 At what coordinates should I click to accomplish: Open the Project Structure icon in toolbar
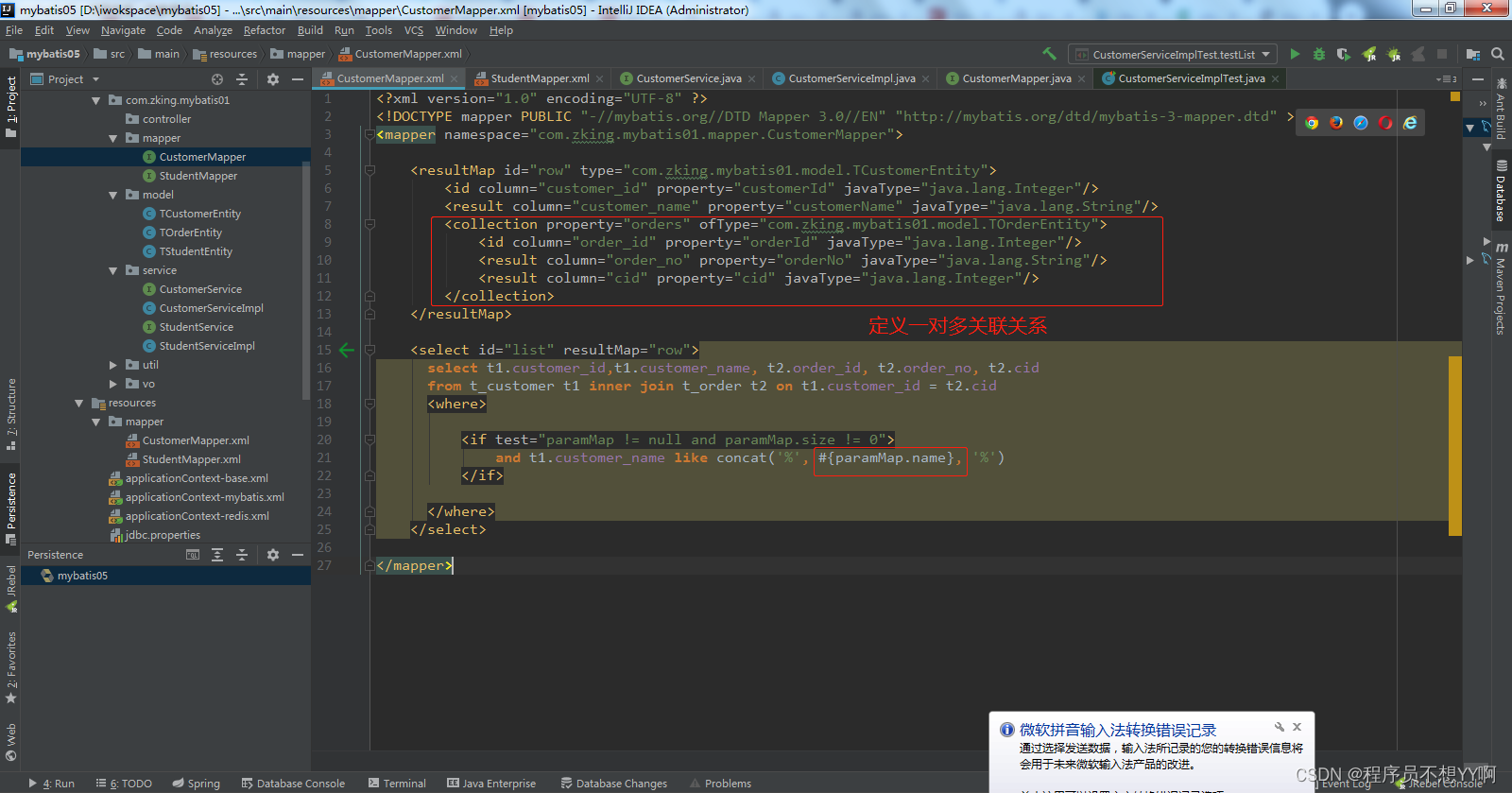pos(1472,54)
